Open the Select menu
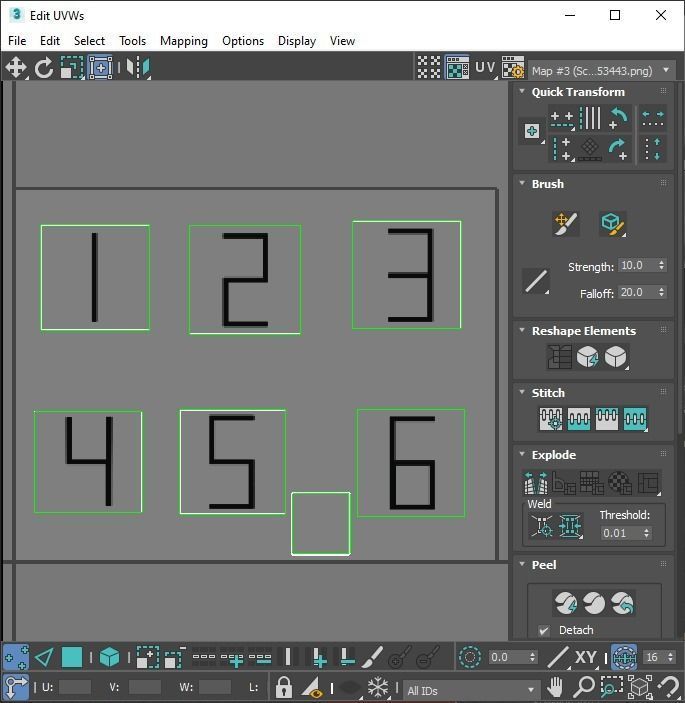 click(x=89, y=41)
